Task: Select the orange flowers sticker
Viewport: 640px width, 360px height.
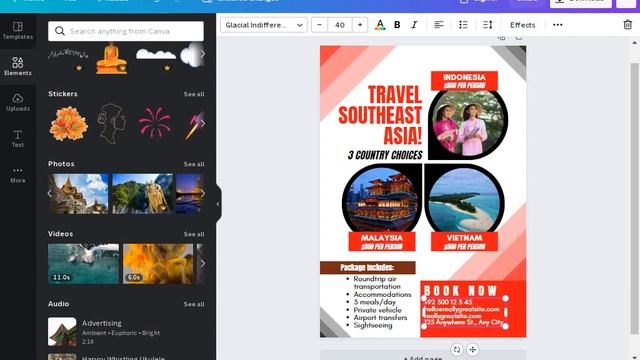Action: (68, 124)
